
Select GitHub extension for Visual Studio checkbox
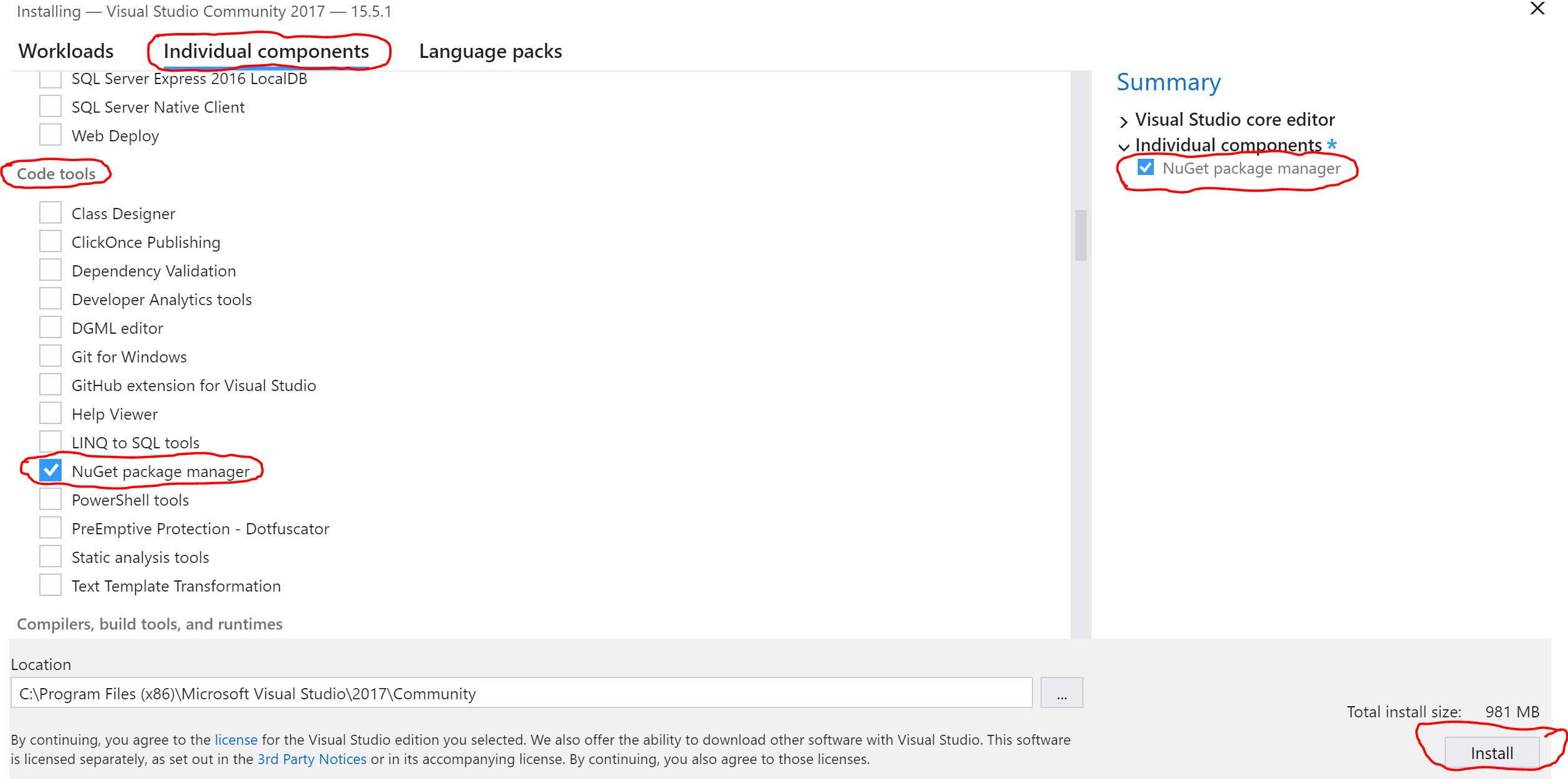[x=50, y=385]
